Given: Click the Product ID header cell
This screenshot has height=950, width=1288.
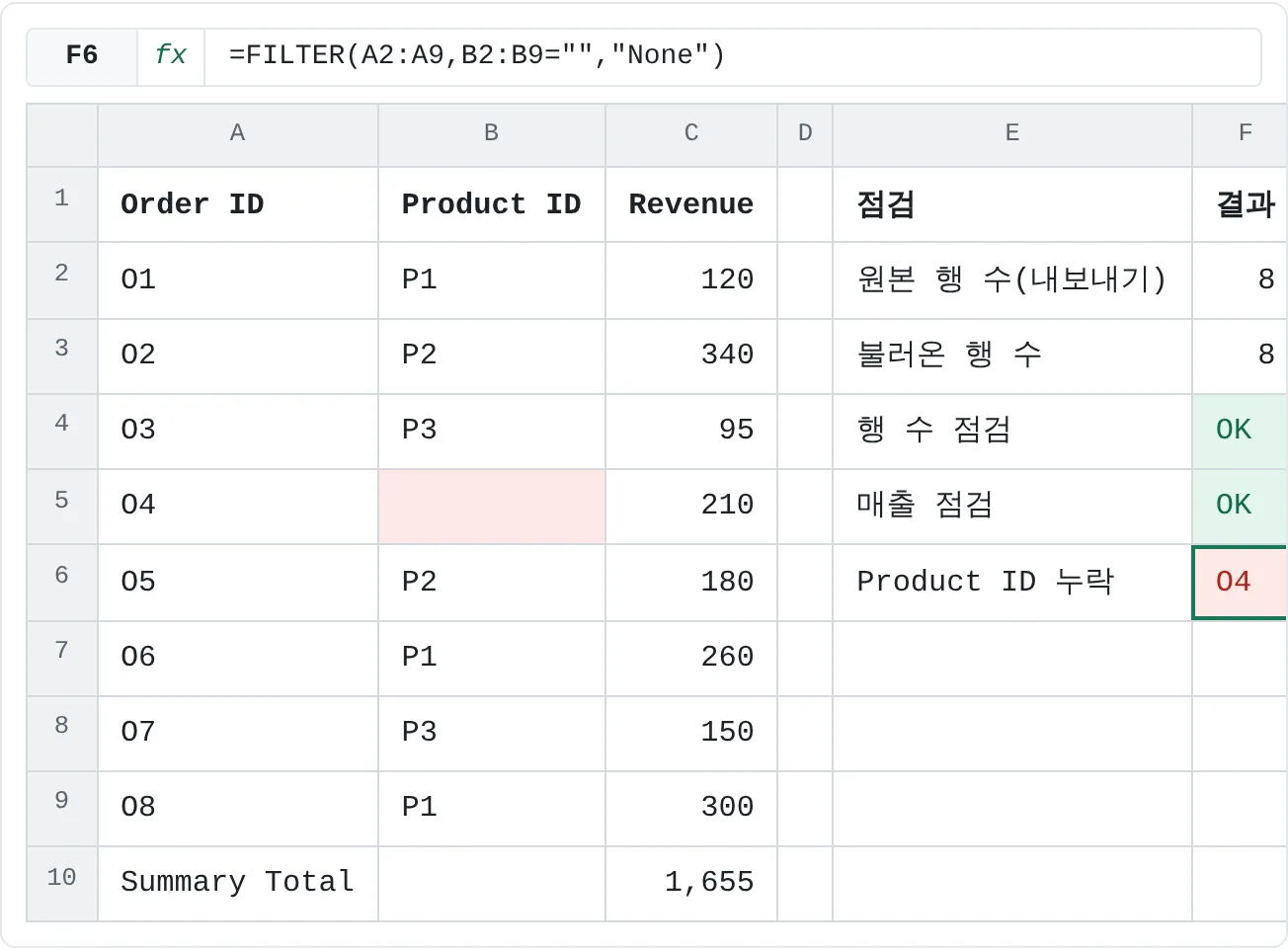Looking at the screenshot, I should 492,204.
